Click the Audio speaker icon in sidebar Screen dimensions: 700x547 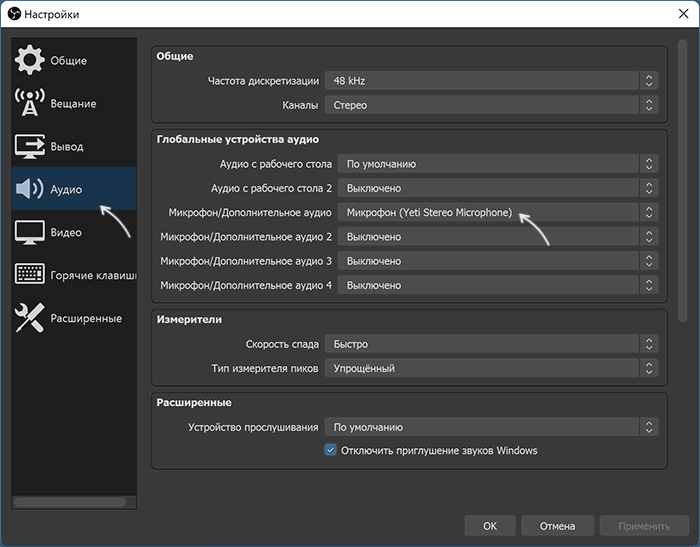[x=30, y=189]
